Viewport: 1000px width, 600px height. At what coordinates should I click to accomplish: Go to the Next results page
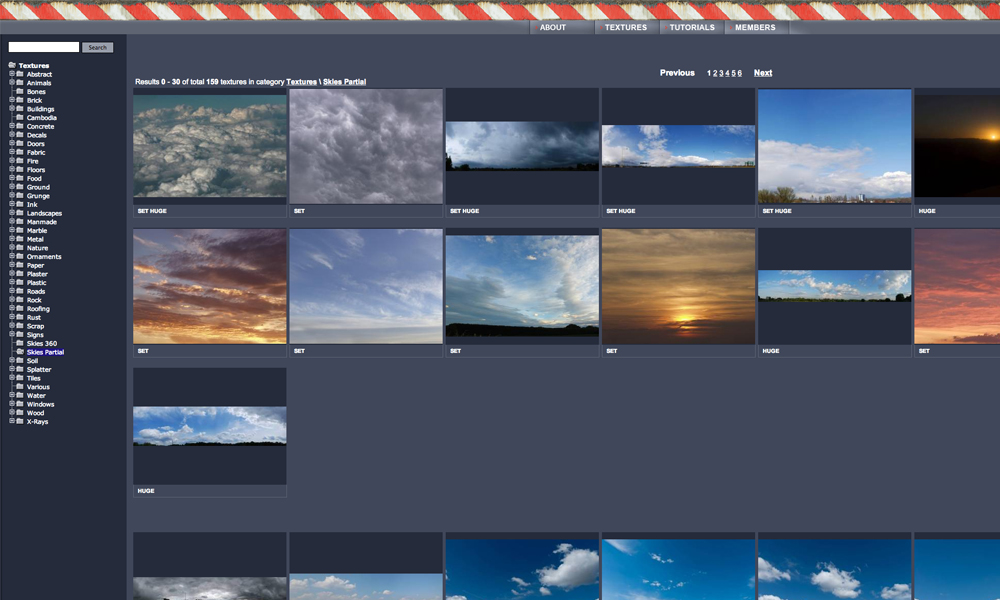pyautogui.click(x=763, y=73)
